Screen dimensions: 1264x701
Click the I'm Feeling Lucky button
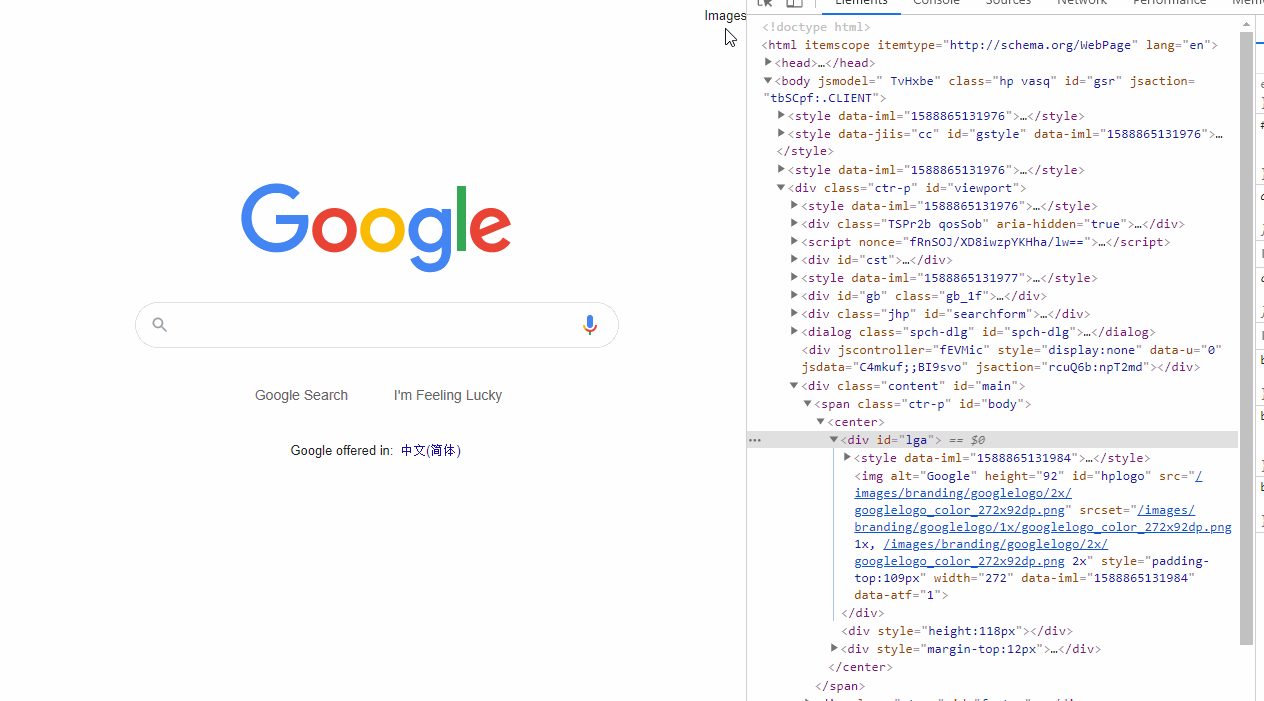click(448, 395)
